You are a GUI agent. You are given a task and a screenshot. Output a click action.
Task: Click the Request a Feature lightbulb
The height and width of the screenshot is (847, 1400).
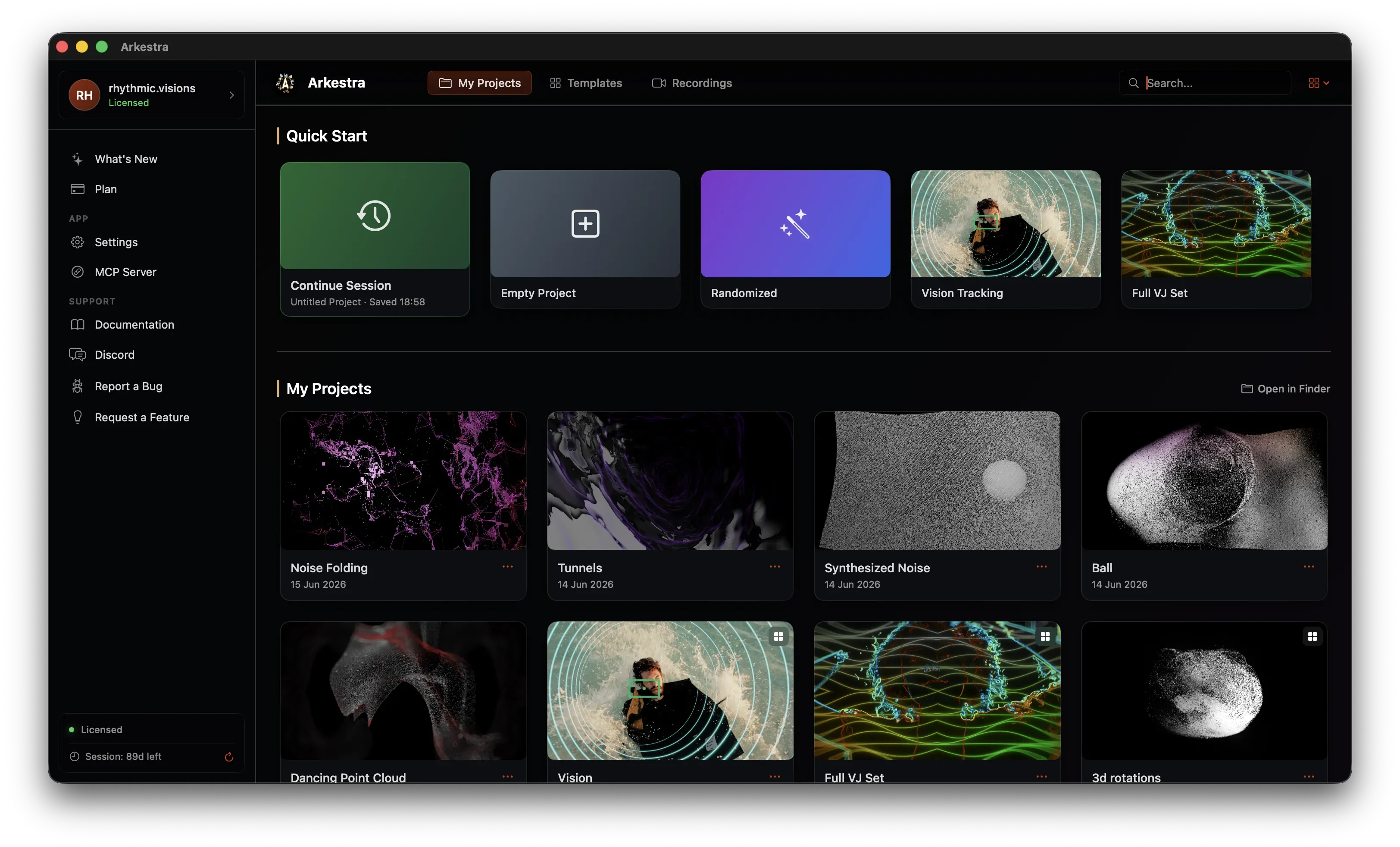77,417
